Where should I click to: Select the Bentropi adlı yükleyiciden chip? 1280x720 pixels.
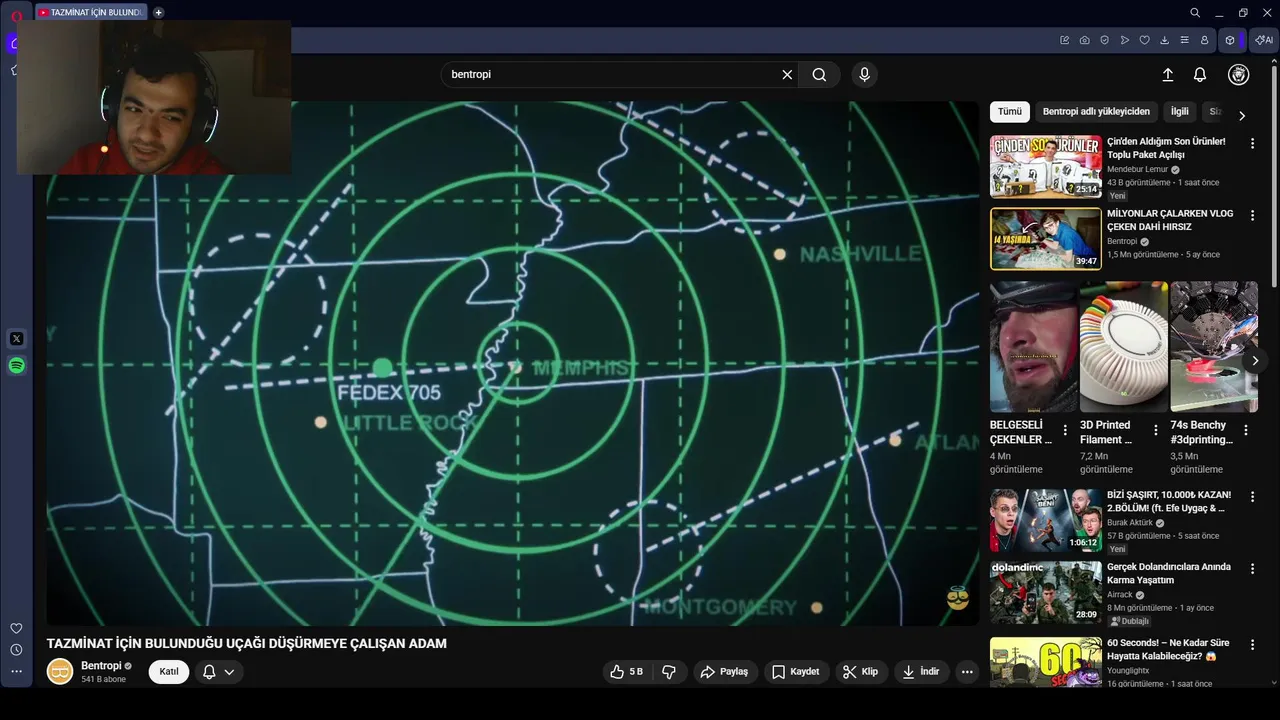[x=1096, y=112]
